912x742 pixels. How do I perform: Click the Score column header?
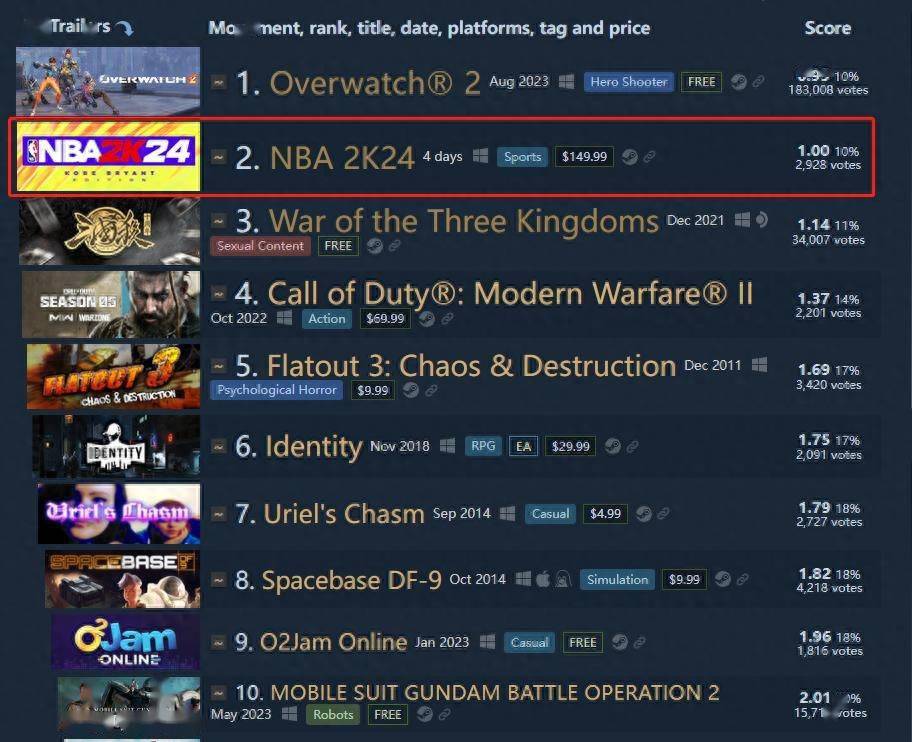(828, 28)
